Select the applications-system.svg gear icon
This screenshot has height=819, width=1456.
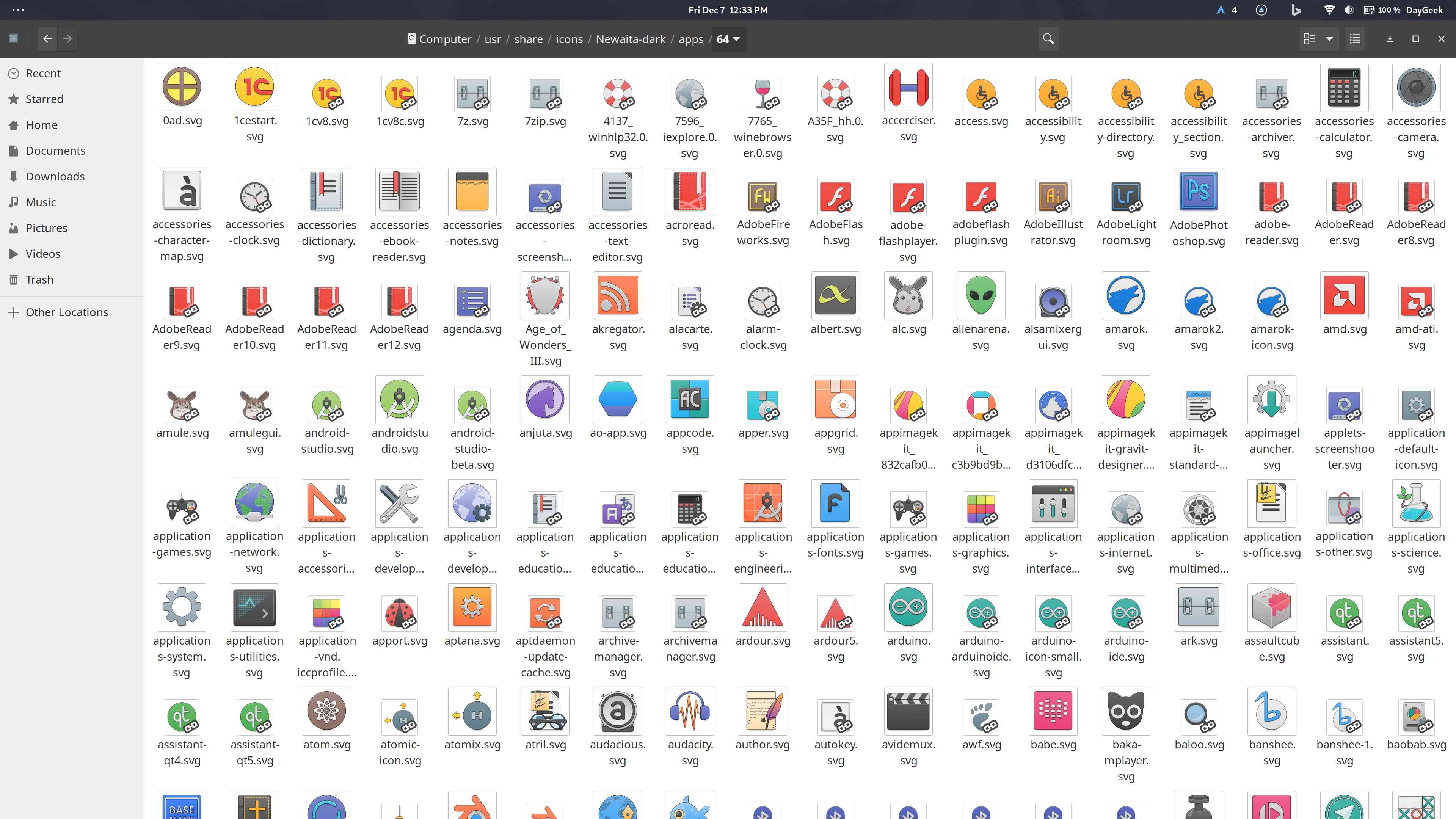coord(182,607)
